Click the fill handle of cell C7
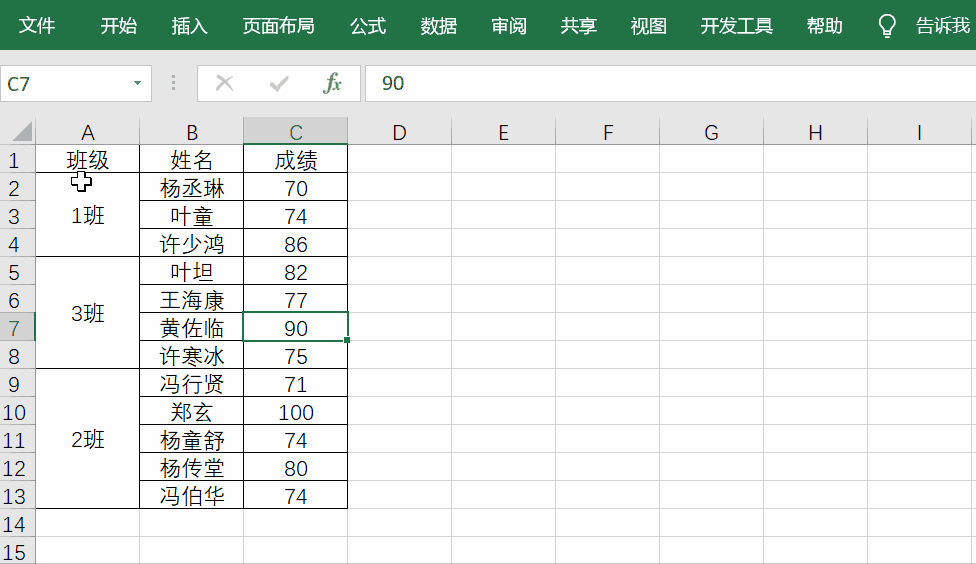The height and width of the screenshot is (564, 976). pyautogui.click(x=347, y=340)
